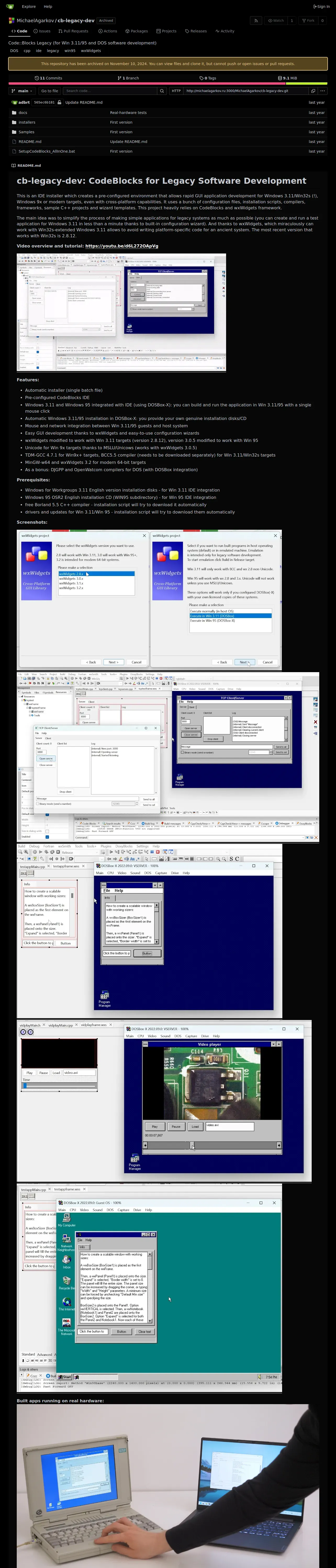Select the win95 topic tag
Screen dimensions: 336x1568
70,50
